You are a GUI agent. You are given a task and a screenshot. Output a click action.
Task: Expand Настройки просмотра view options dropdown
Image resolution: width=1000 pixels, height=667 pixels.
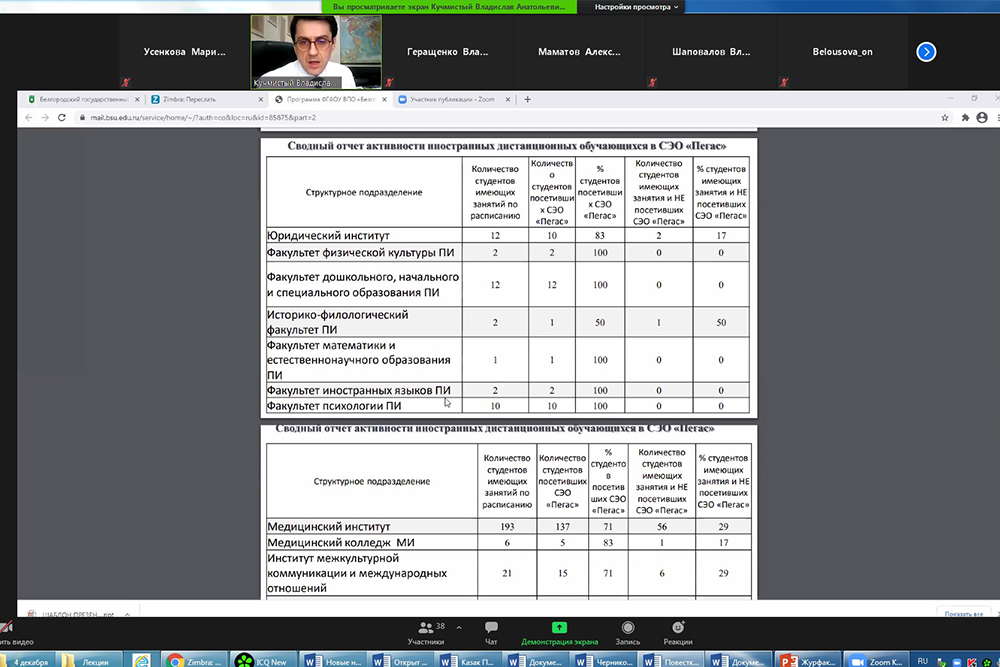pyautogui.click(x=636, y=7)
